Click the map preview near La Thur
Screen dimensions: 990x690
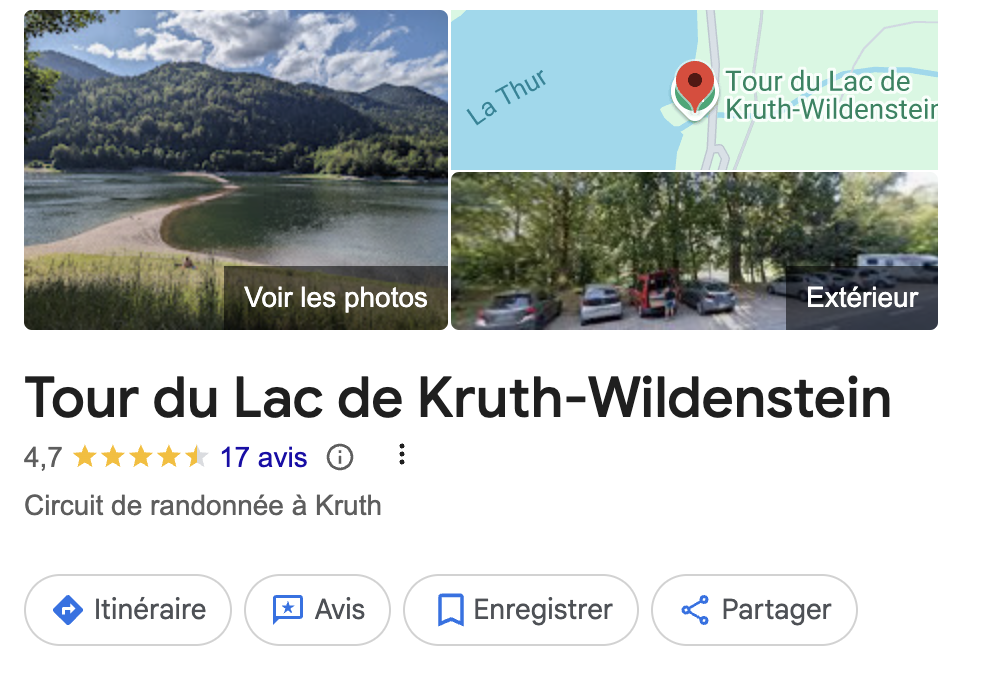pyautogui.click(x=695, y=90)
